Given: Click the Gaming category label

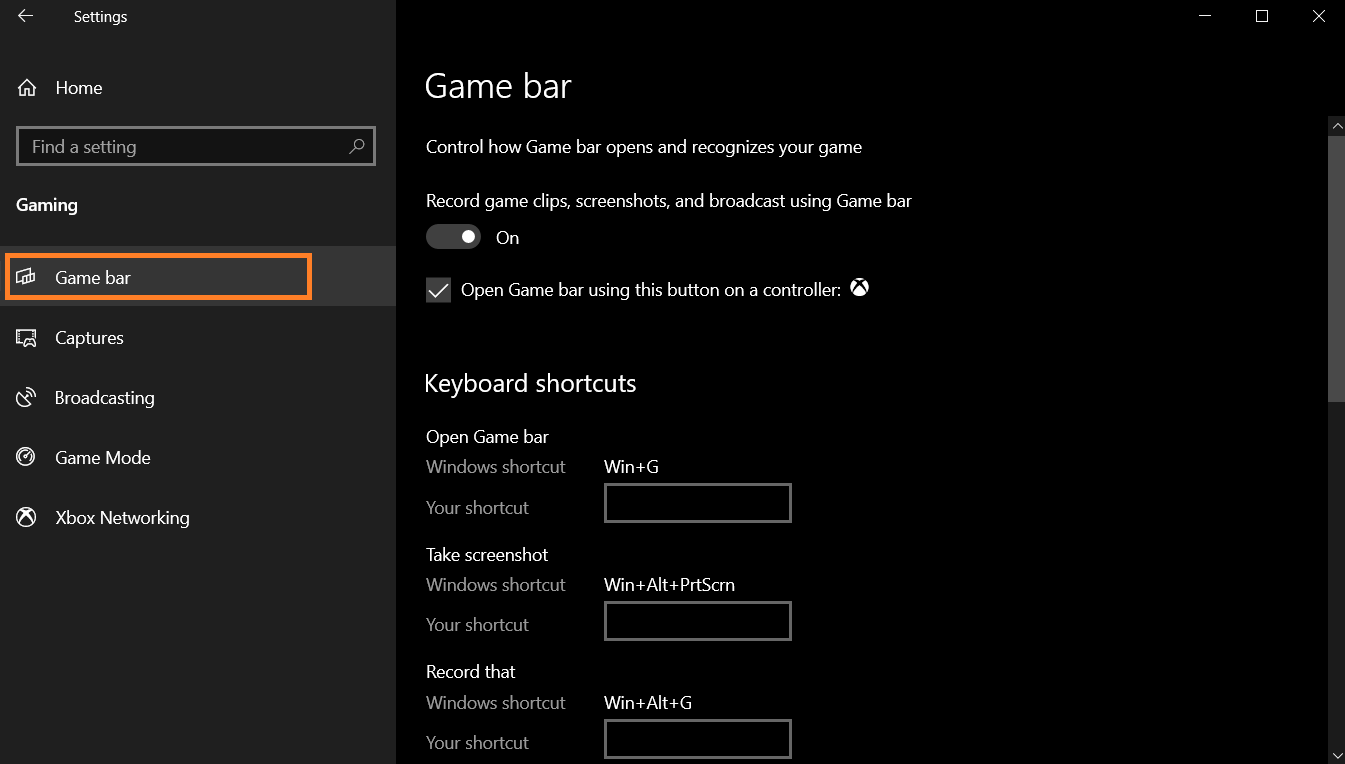Looking at the screenshot, I should [x=47, y=205].
